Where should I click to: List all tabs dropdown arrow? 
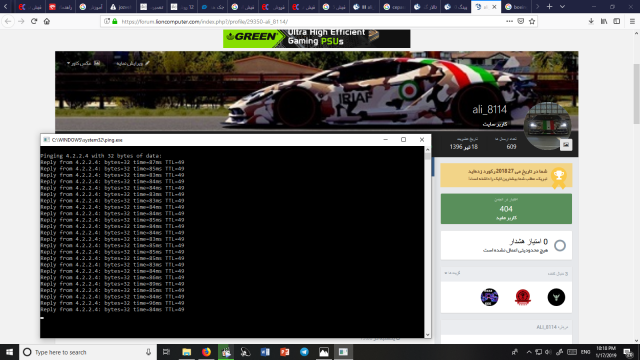pyautogui.click(x=562, y=7)
